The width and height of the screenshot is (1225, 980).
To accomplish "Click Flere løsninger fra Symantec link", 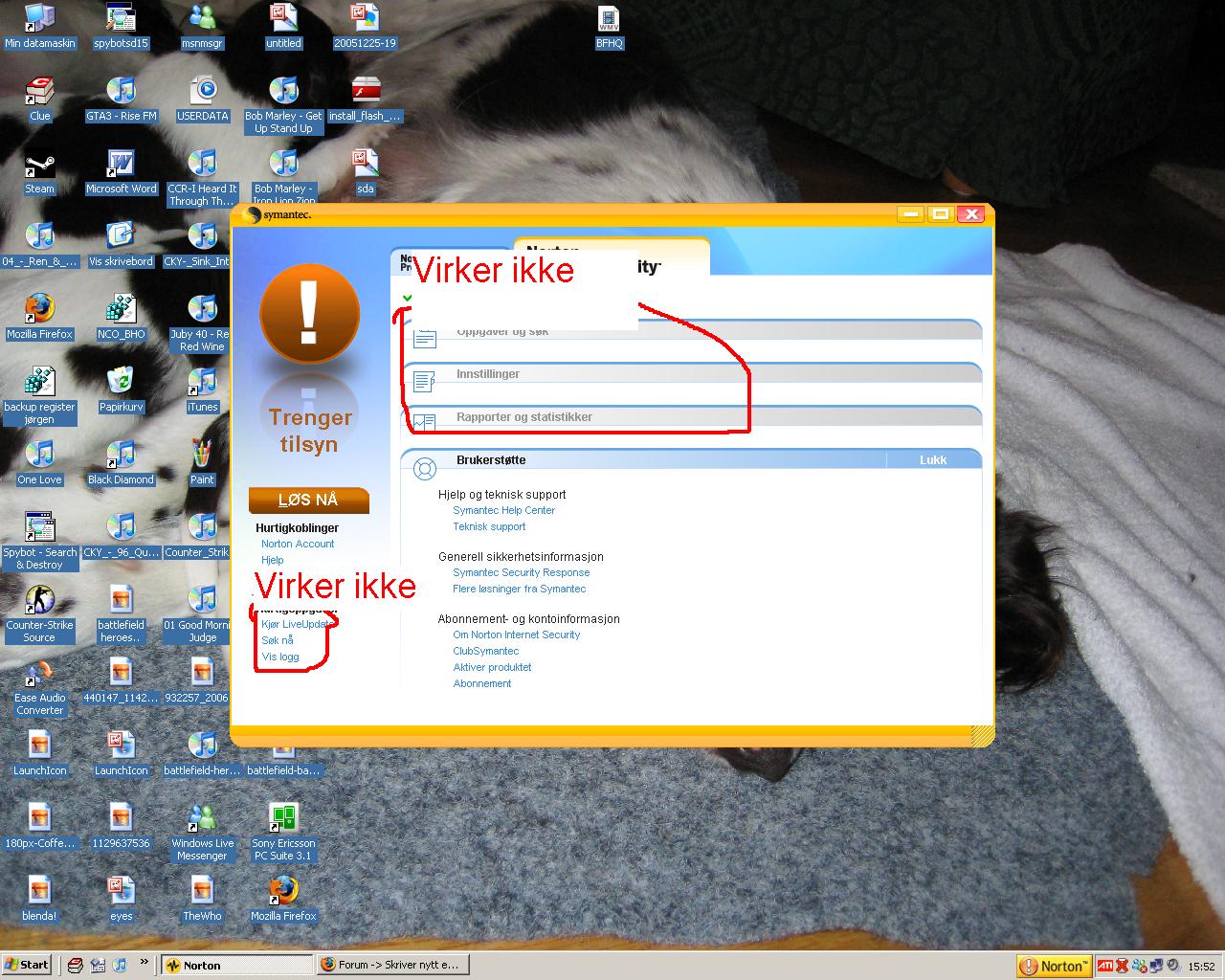I will click(519, 589).
